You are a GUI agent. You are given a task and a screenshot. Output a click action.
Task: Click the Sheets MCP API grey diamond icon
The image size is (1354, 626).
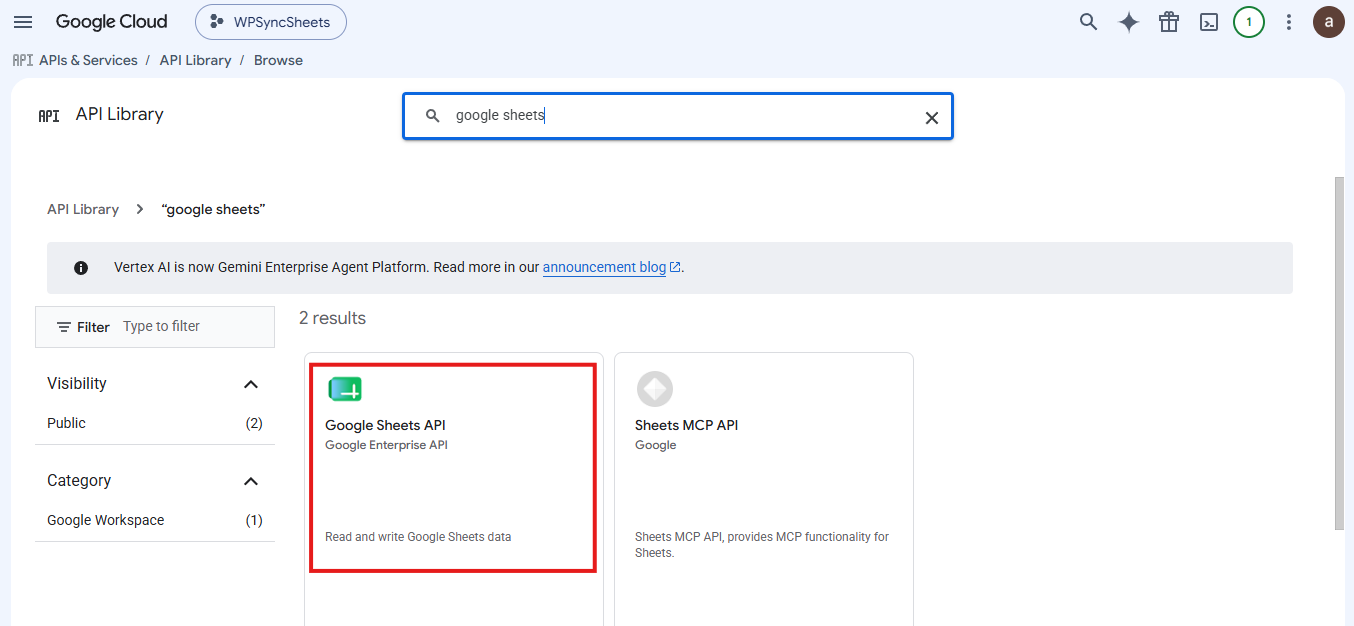click(x=655, y=389)
